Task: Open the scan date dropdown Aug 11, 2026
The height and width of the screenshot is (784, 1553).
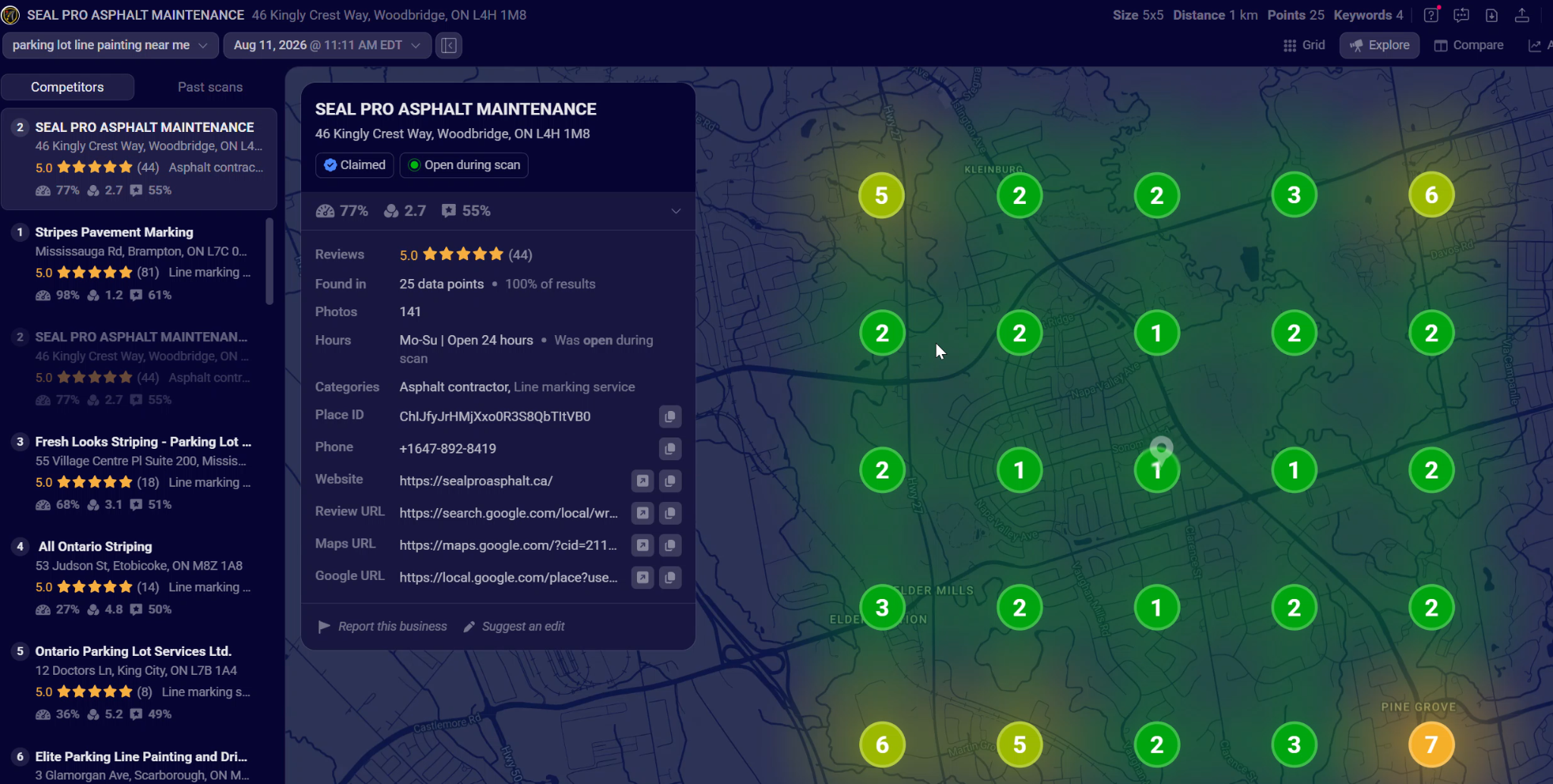Action: coord(328,45)
